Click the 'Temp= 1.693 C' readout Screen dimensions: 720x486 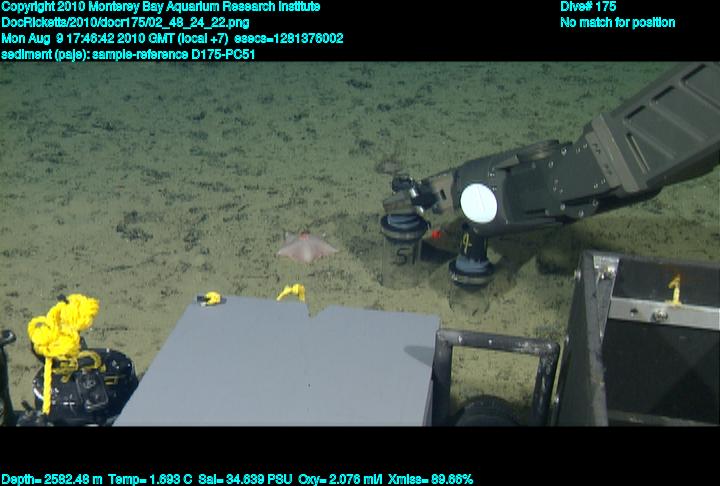150,480
